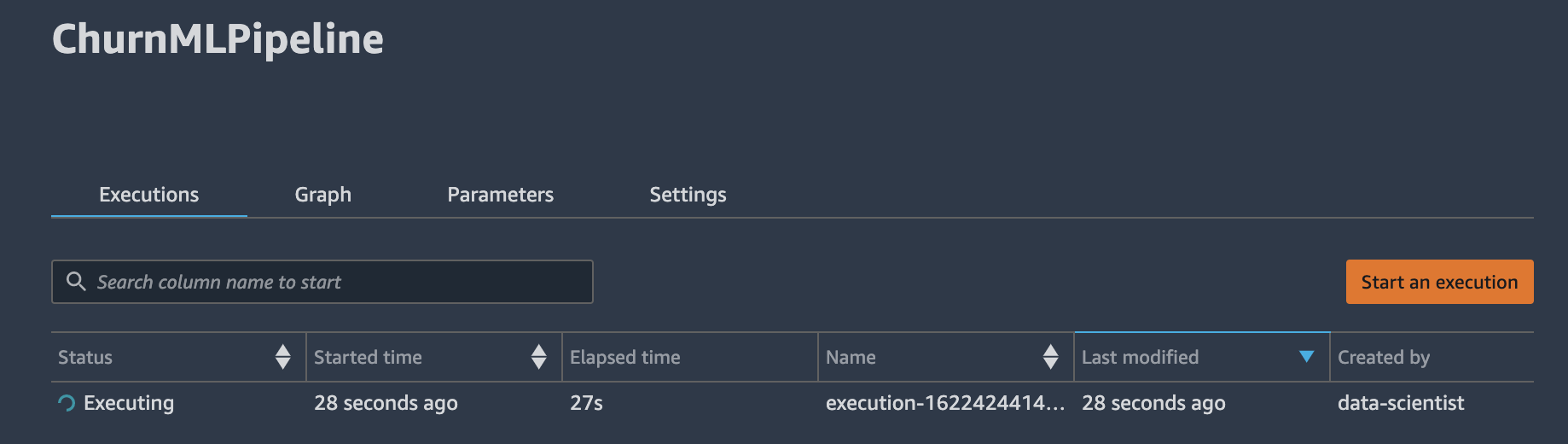Click the ChurnMLPipeline title
This screenshot has height=444, width=1568.
click(218, 39)
